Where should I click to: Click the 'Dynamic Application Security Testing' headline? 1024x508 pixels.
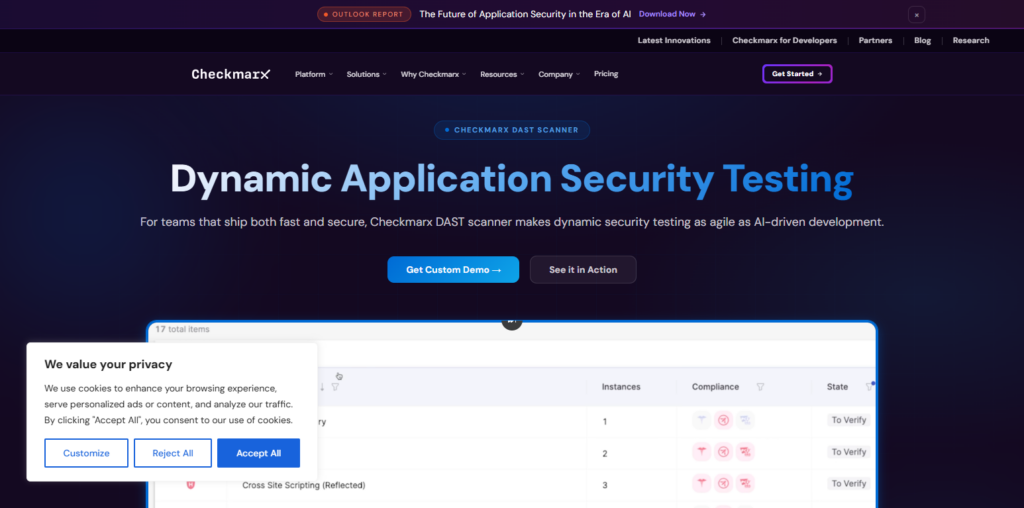pyautogui.click(x=512, y=179)
